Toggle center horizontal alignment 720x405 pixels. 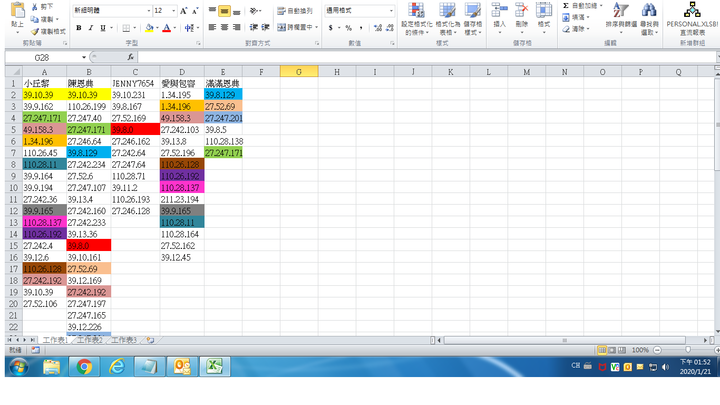point(224,28)
